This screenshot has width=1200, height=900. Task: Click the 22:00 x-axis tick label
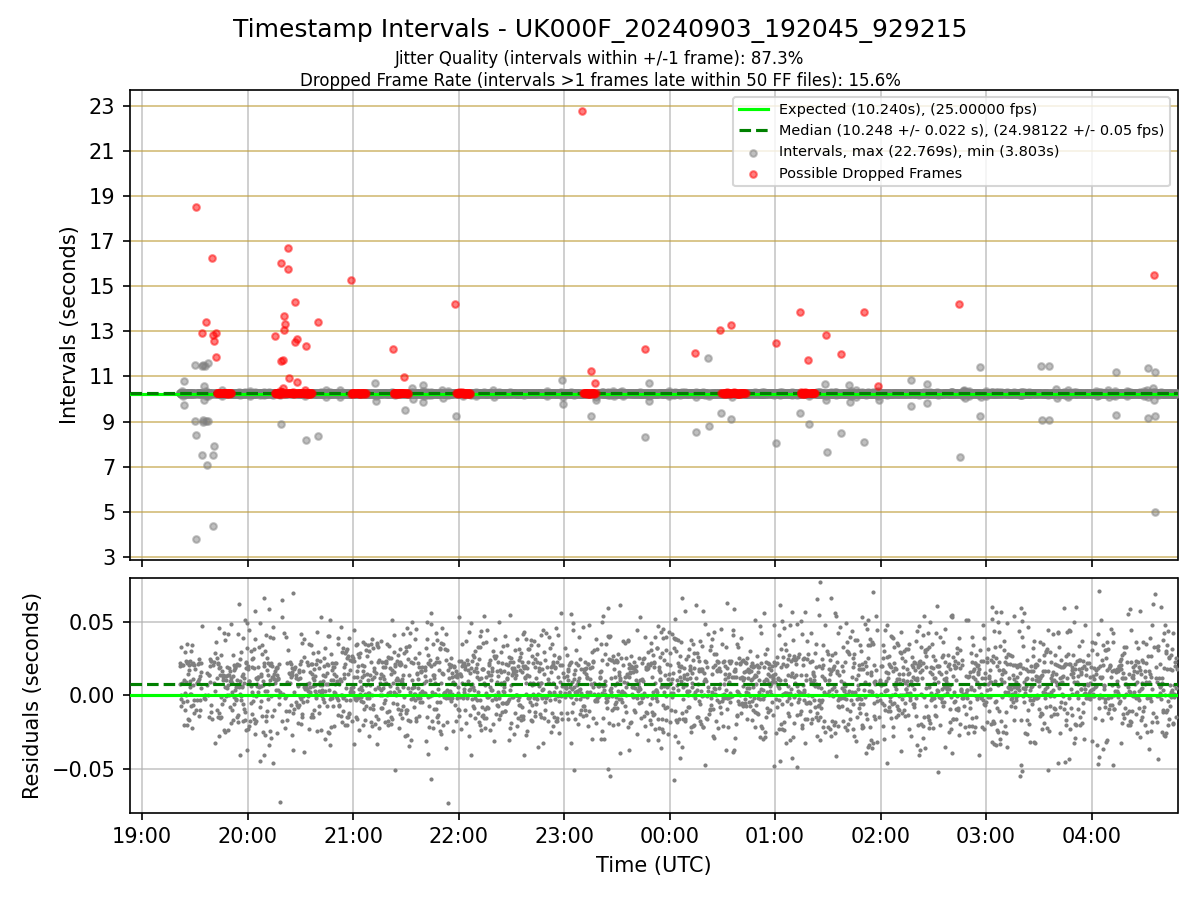coord(458,835)
